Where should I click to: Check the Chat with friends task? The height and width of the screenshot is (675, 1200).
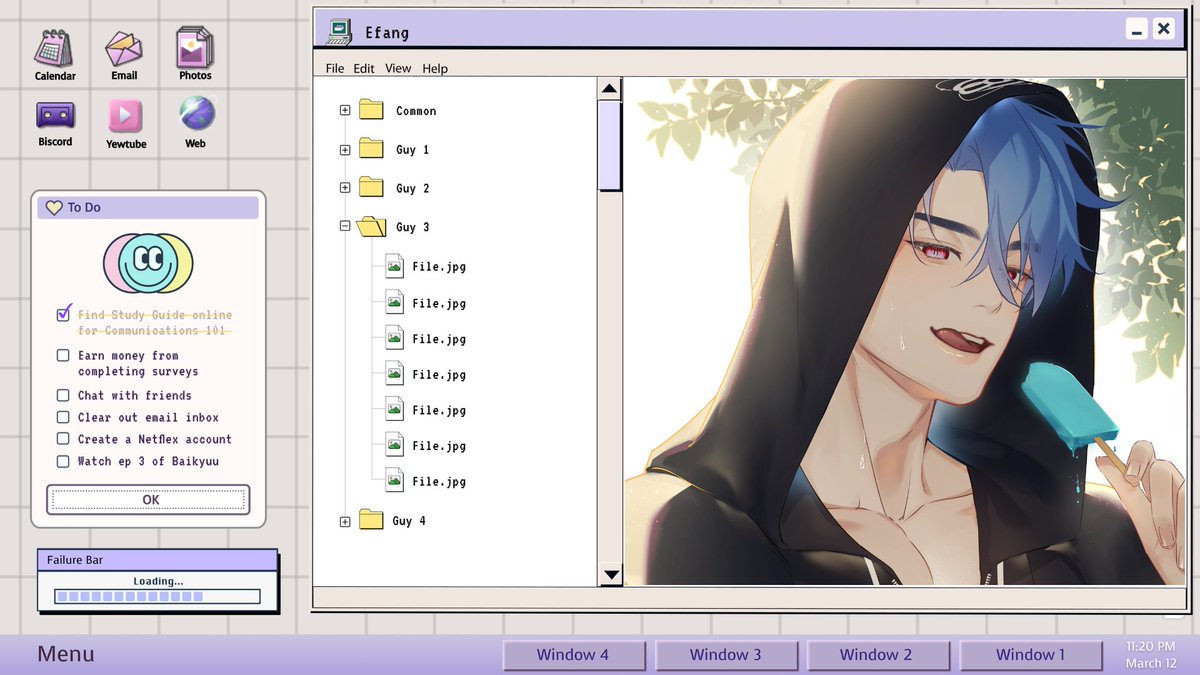pyautogui.click(x=63, y=395)
